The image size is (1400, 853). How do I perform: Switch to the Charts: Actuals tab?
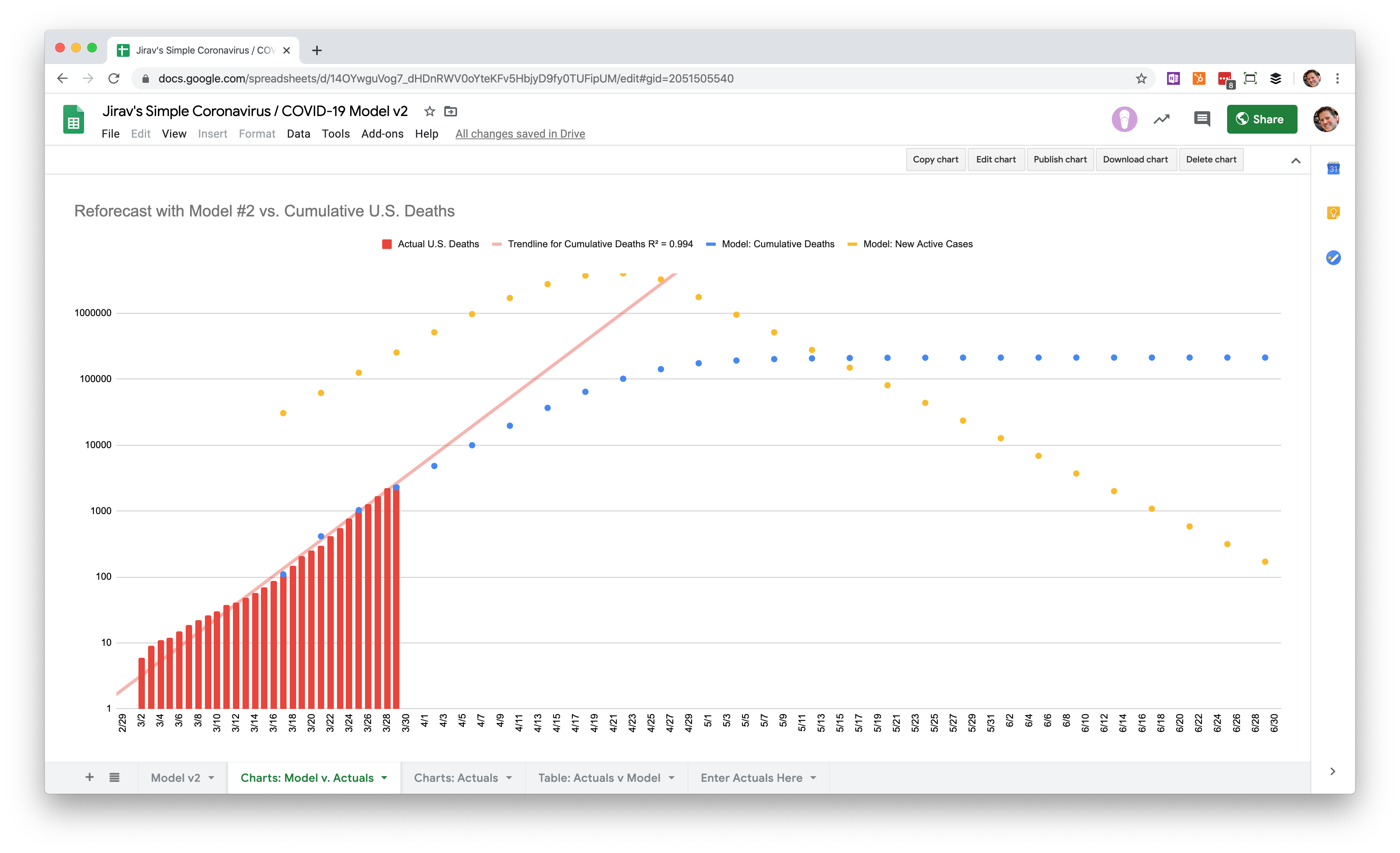456,778
